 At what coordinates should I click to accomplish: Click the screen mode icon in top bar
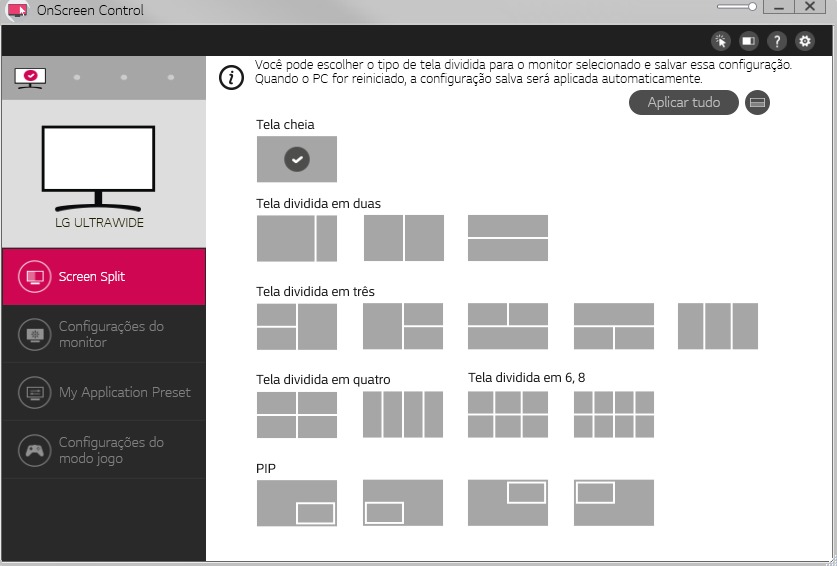coord(748,41)
